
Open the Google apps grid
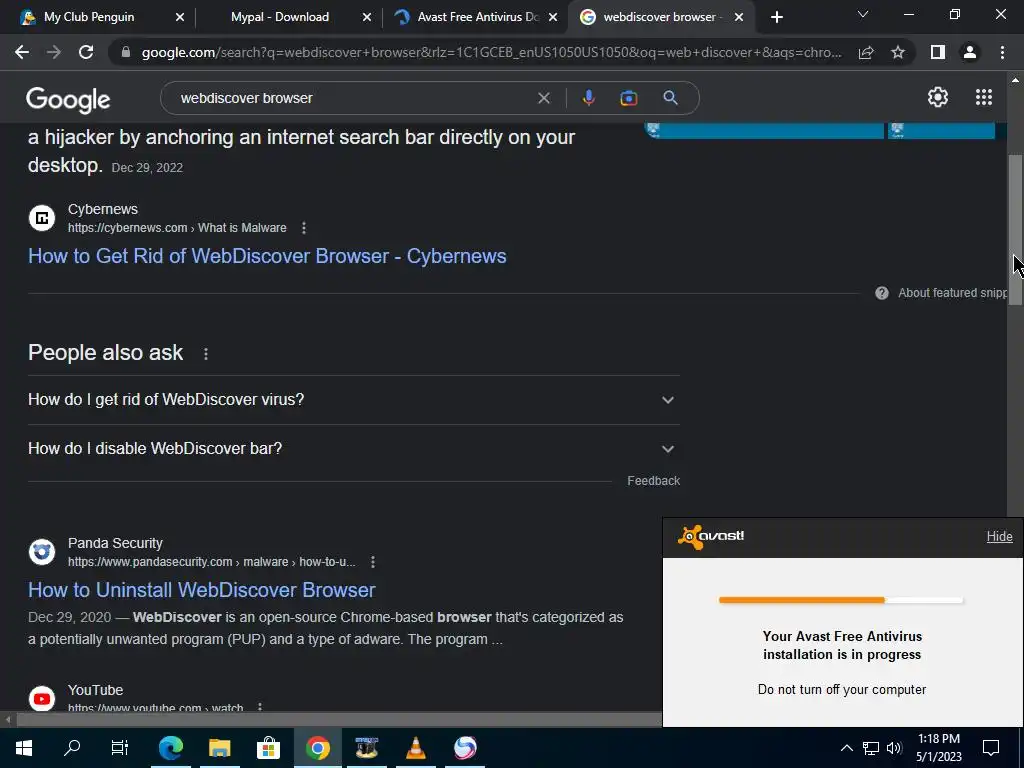[x=984, y=97]
